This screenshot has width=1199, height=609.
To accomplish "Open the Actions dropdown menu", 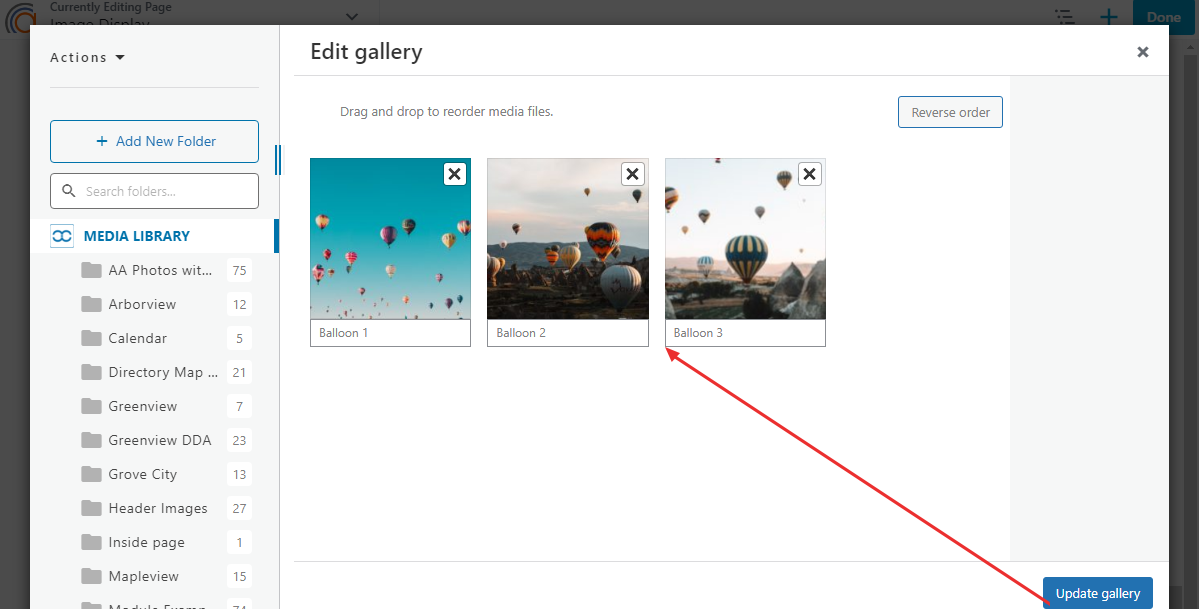I will tap(87, 57).
